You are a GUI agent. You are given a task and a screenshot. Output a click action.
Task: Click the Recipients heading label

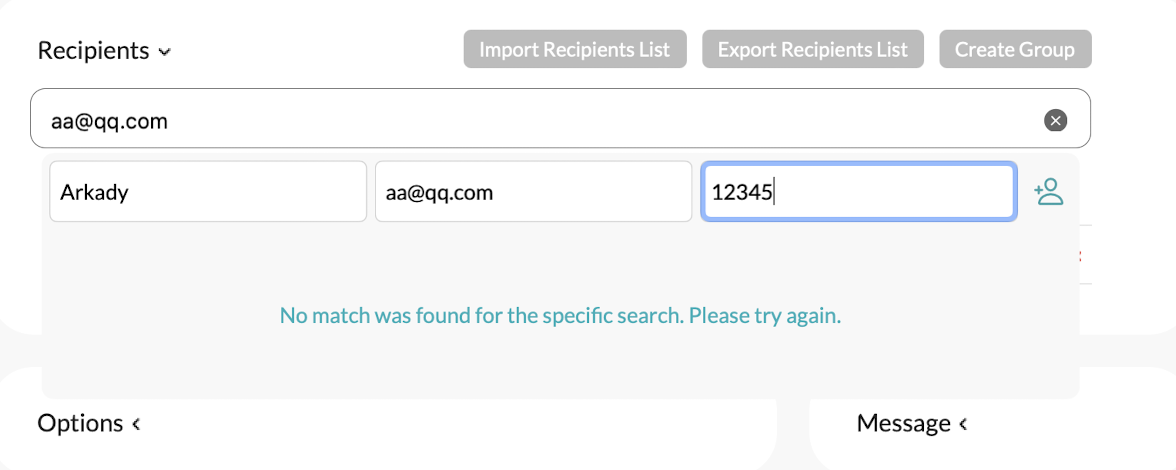click(x=93, y=51)
